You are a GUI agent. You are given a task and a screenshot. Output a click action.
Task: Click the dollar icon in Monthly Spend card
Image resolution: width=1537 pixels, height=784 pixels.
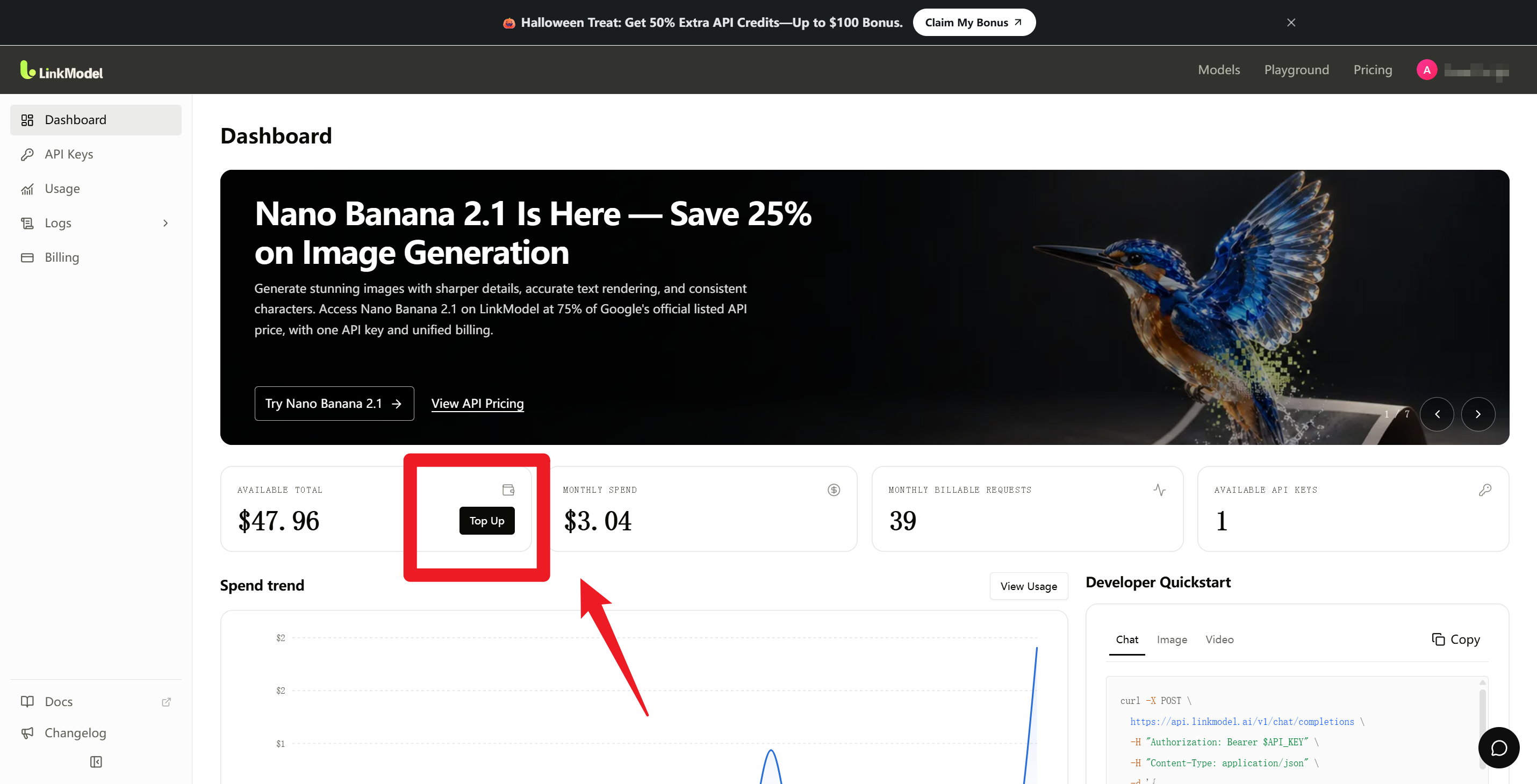pyautogui.click(x=834, y=489)
